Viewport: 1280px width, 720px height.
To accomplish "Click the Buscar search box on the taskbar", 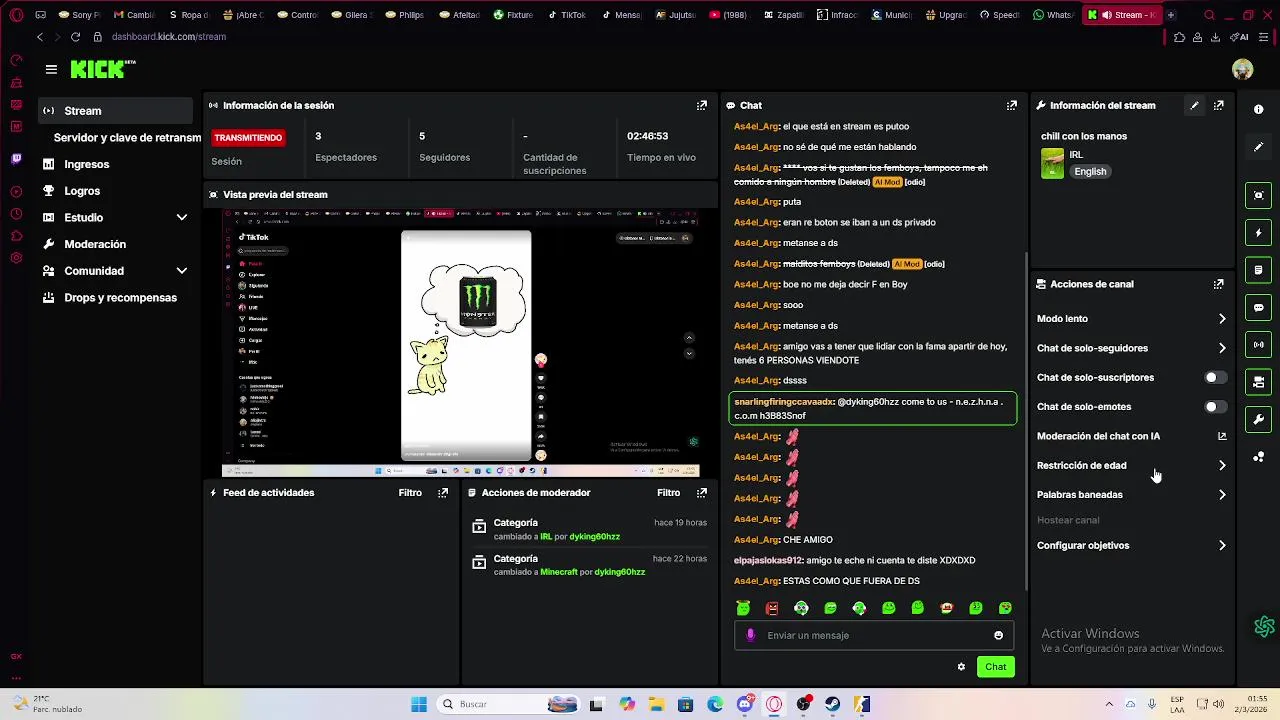I will (x=507, y=704).
